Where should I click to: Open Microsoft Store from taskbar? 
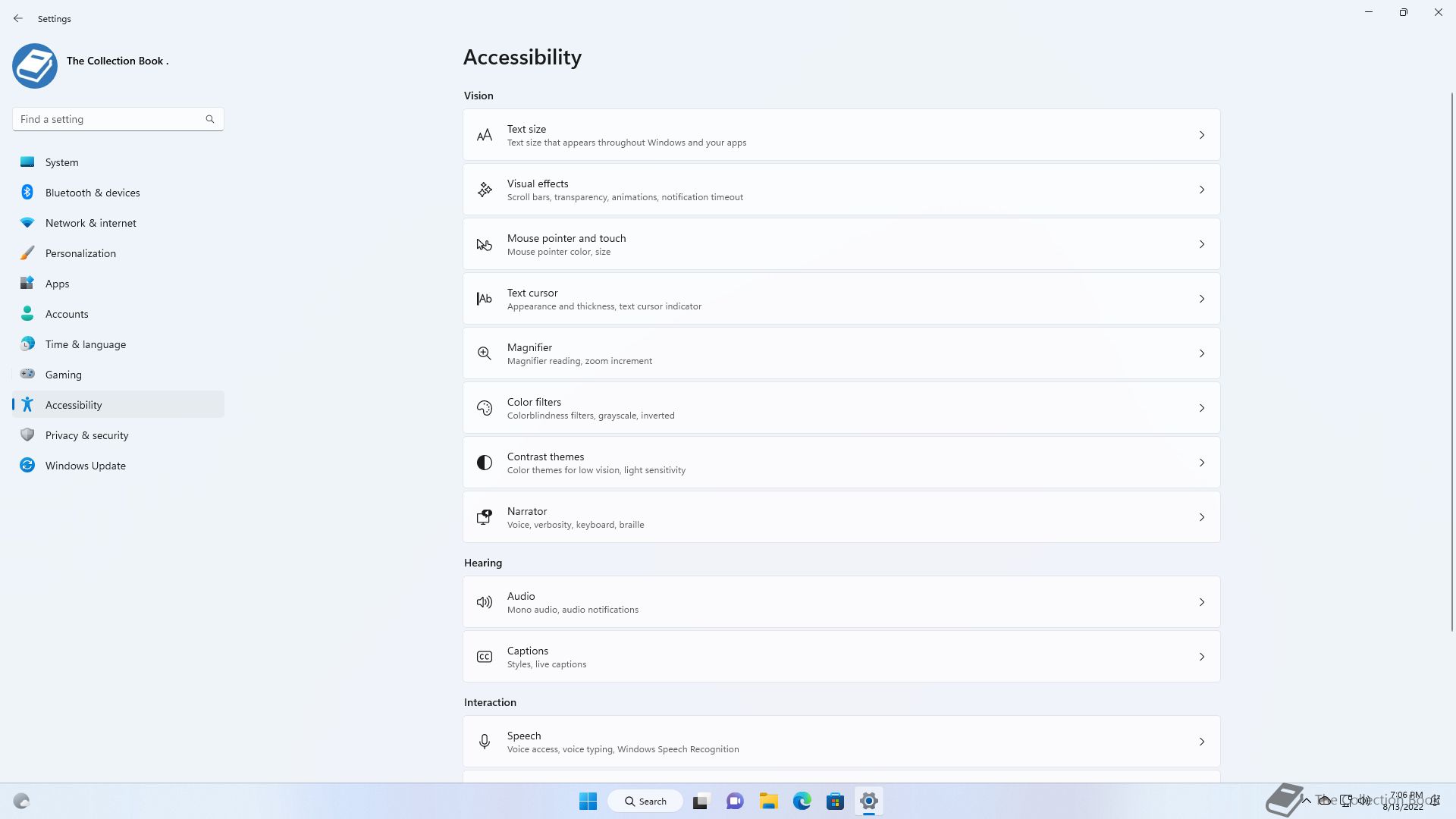[835, 801]
